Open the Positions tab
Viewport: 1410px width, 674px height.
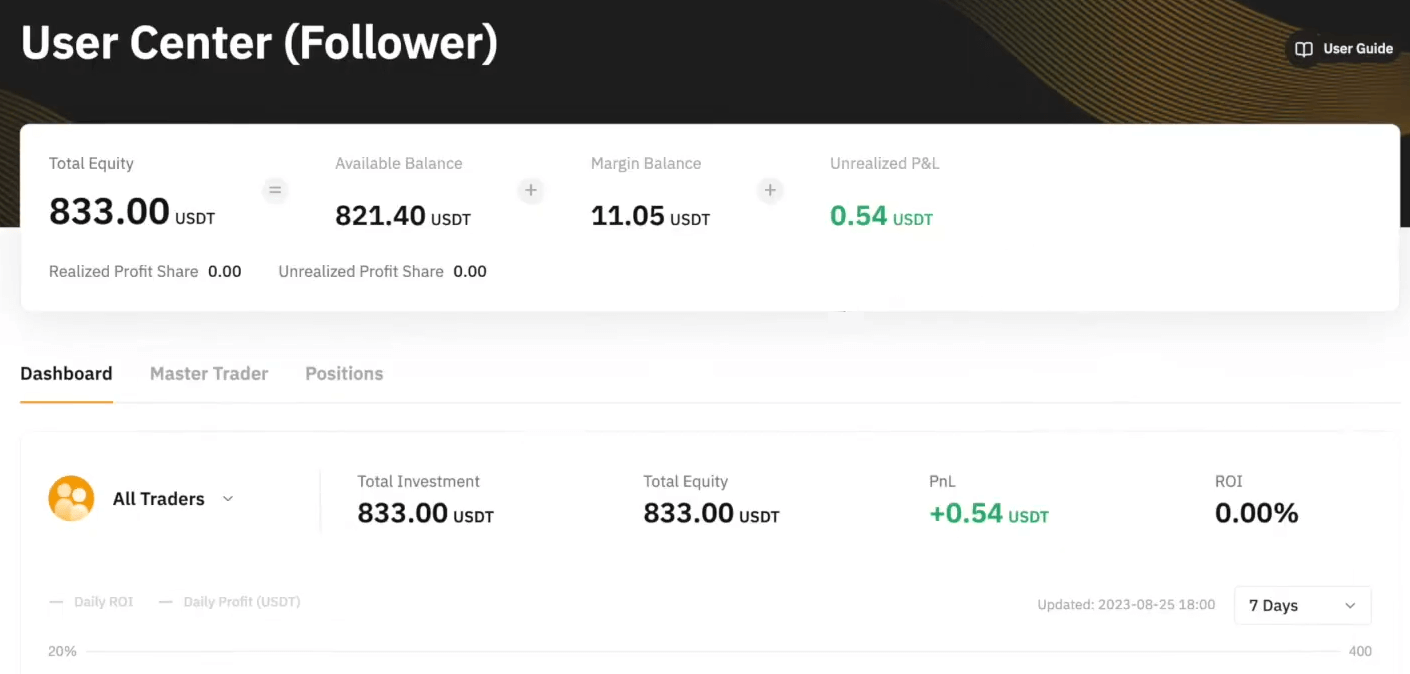344,374
